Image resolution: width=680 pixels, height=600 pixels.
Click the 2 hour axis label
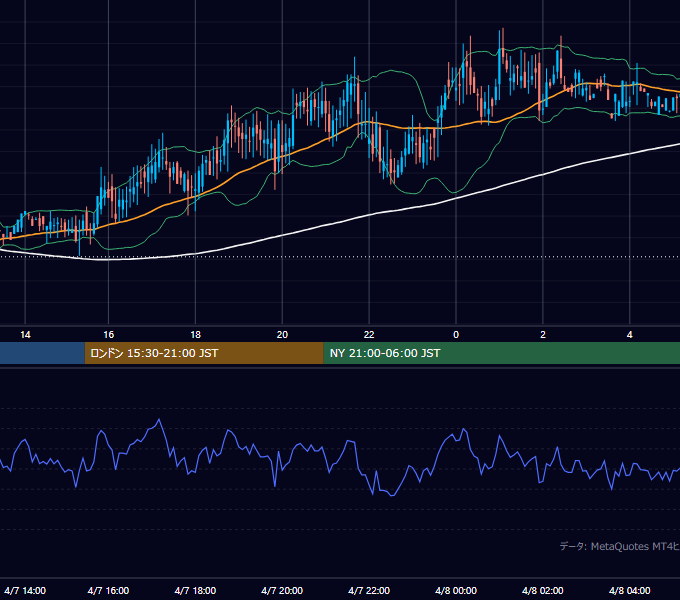click(x=543, y=335)
